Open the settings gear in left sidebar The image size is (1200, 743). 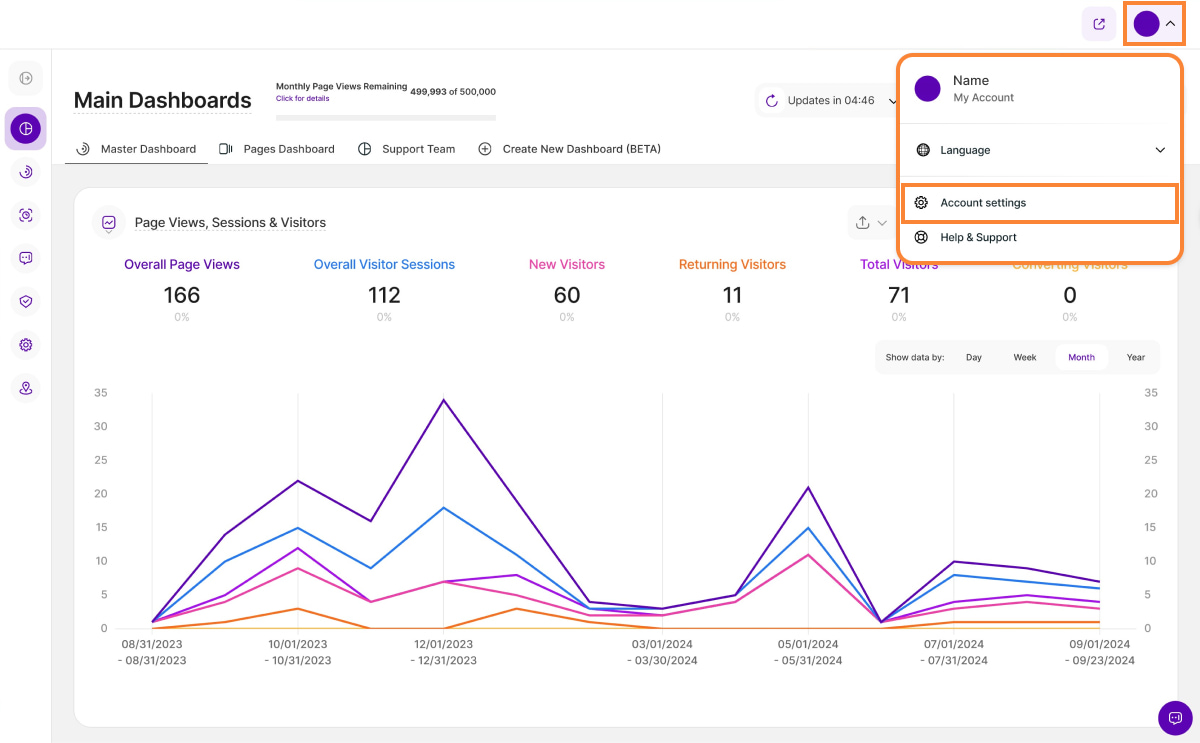click(26, 345)
